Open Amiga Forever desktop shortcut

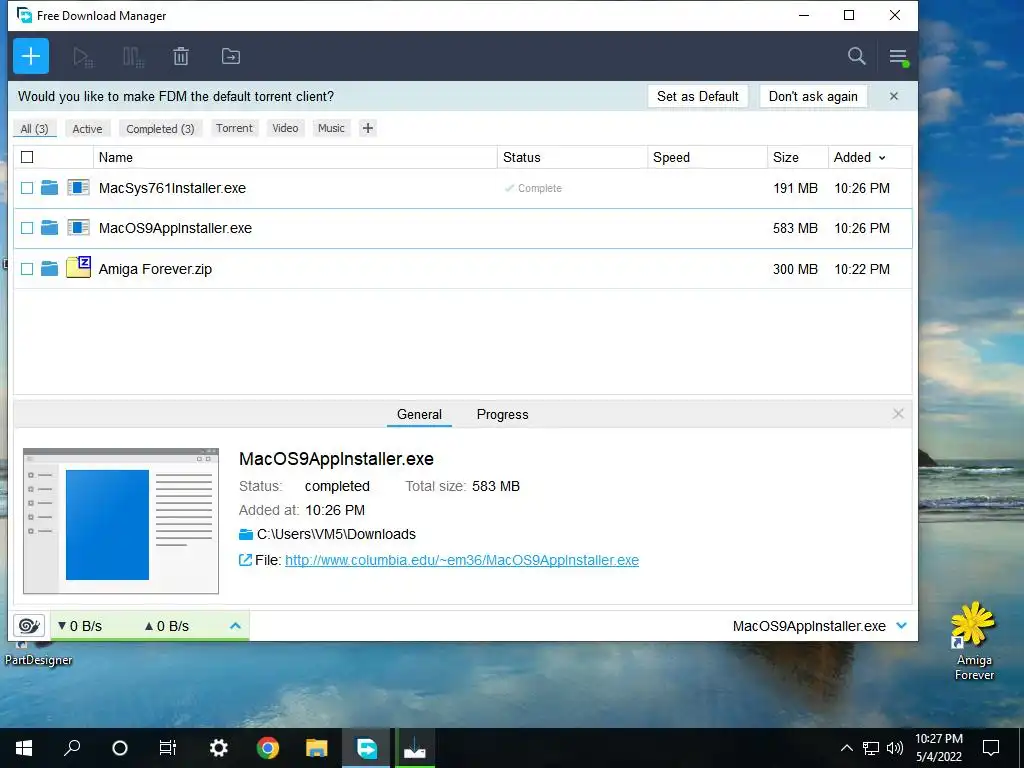click(974, 641)
